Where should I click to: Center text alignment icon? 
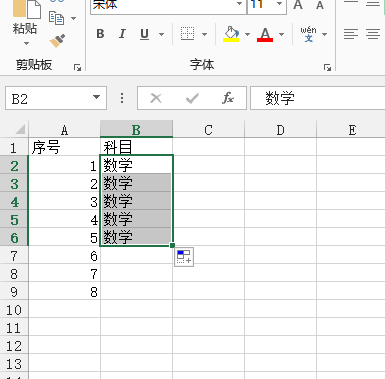(x=373, y=34)
